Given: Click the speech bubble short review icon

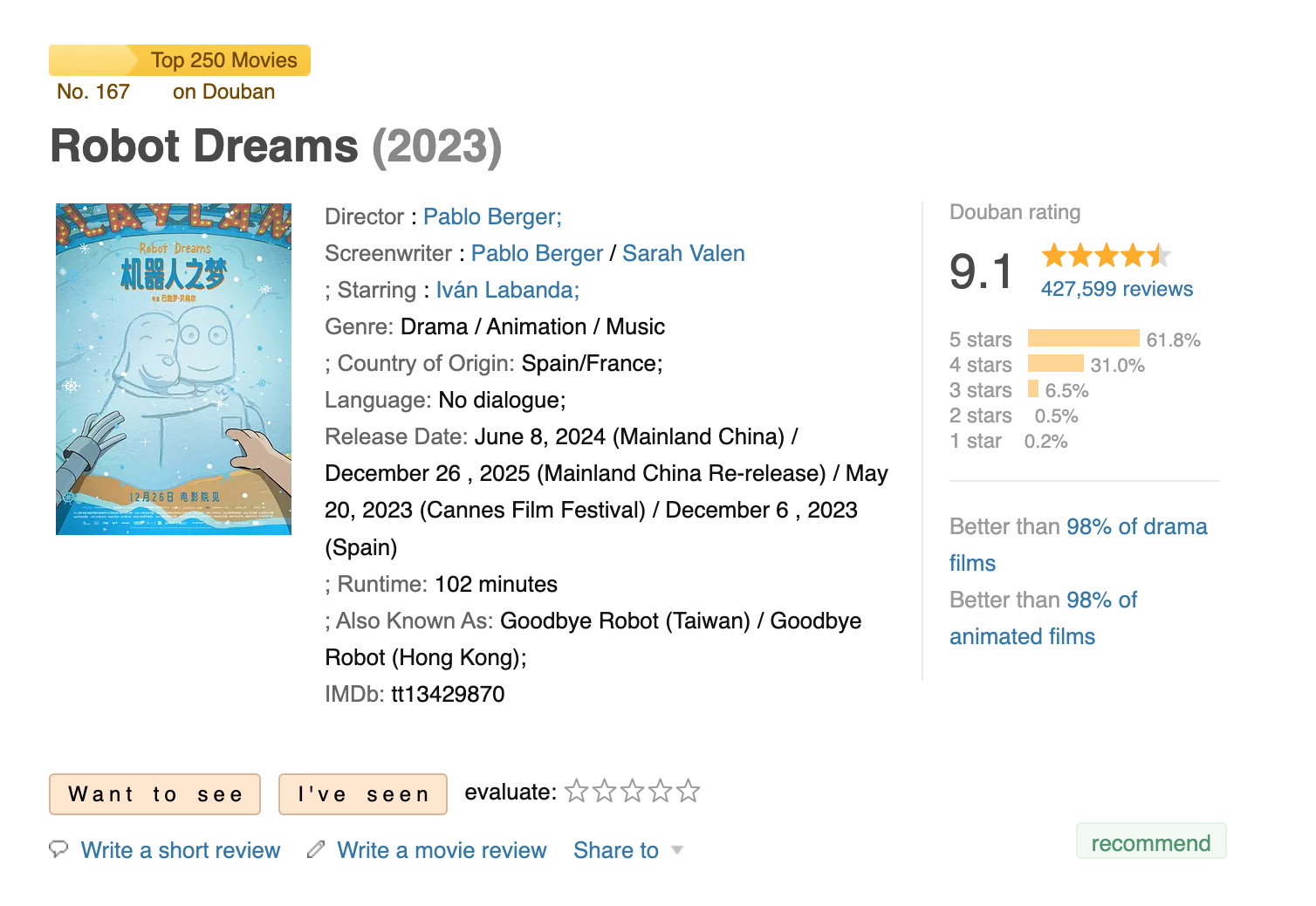Looking at the screenshot, I should tap(58, 849).
